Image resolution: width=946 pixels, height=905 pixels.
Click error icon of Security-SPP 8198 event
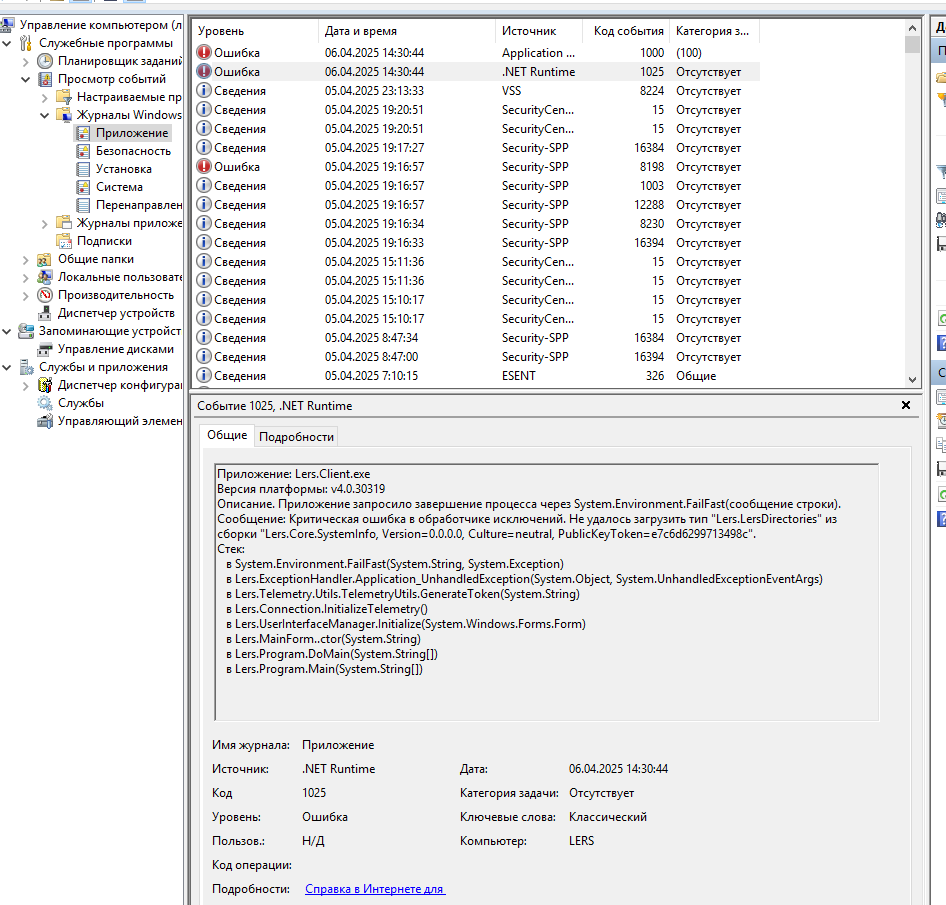click(x=204, y=167)
